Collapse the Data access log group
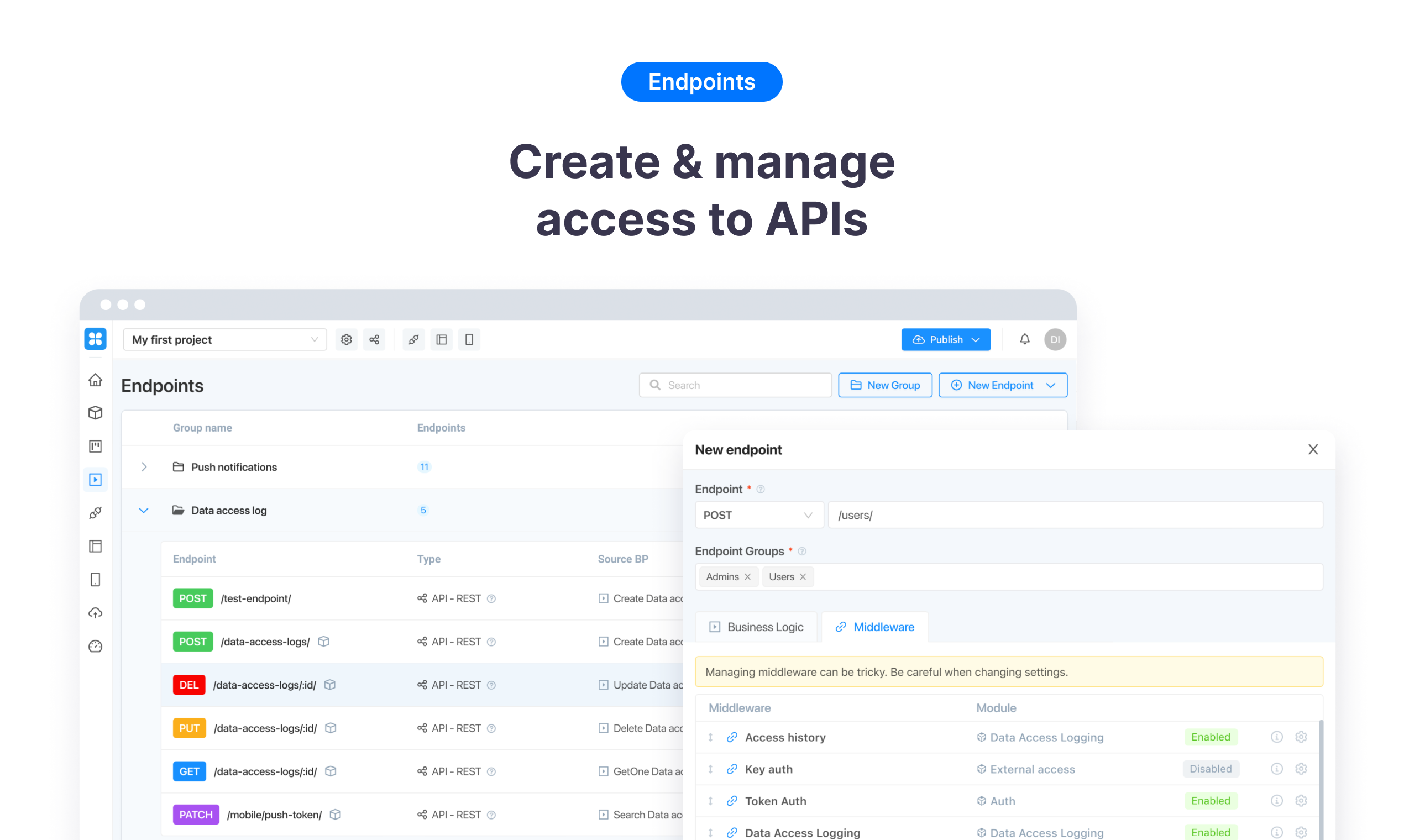Image resolution: width=1404 pixels, height=840 pixels. coord(144,510)
